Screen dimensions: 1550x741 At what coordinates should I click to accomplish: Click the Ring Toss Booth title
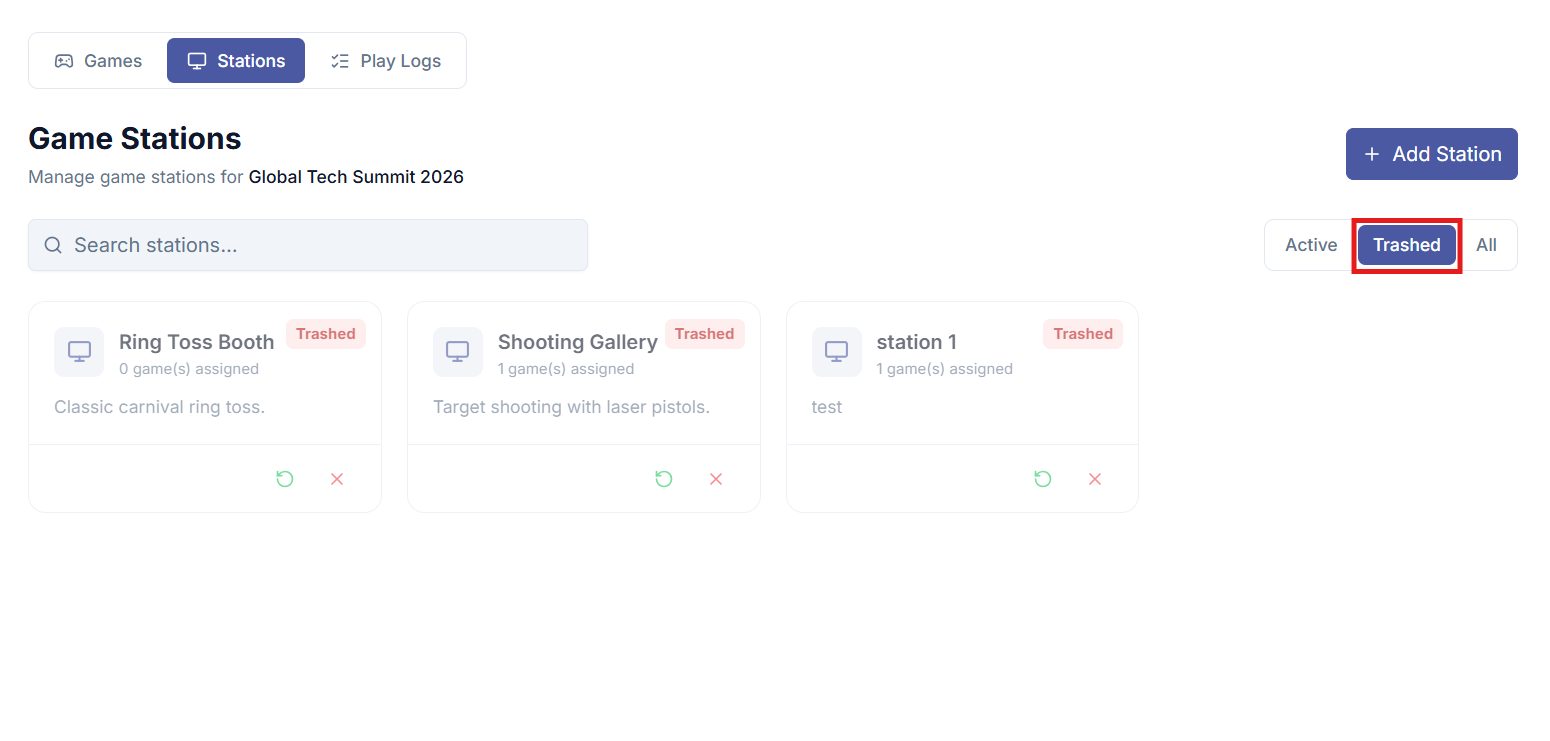point(196,342)
